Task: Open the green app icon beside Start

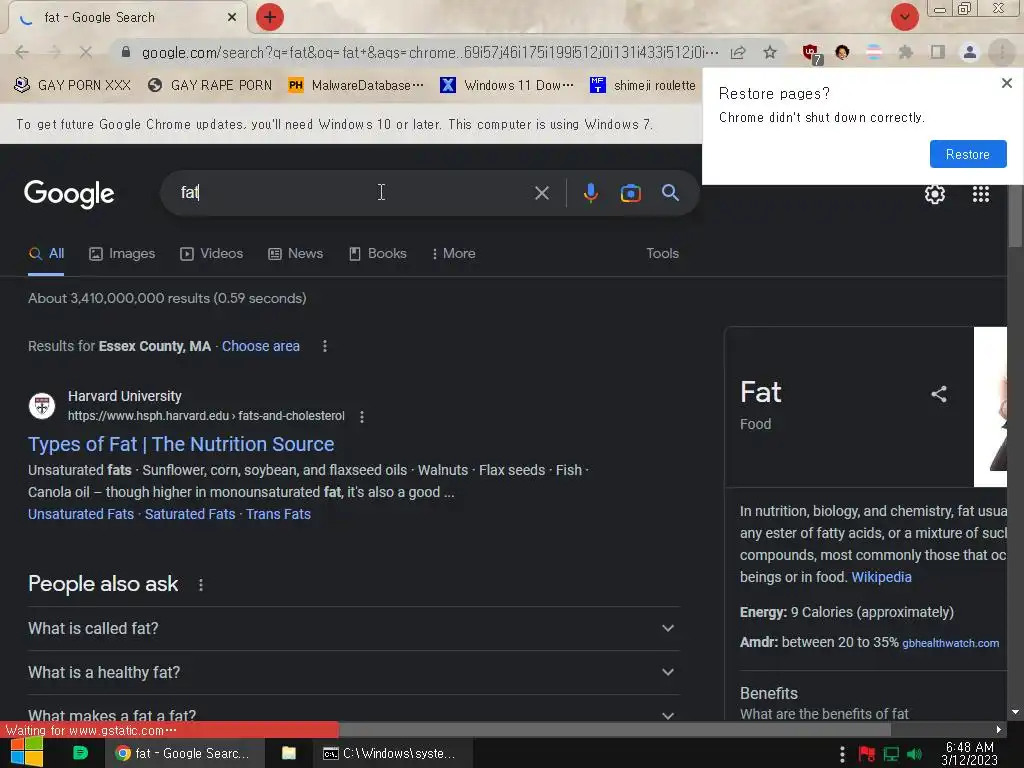Action: (x=80, y=753)
